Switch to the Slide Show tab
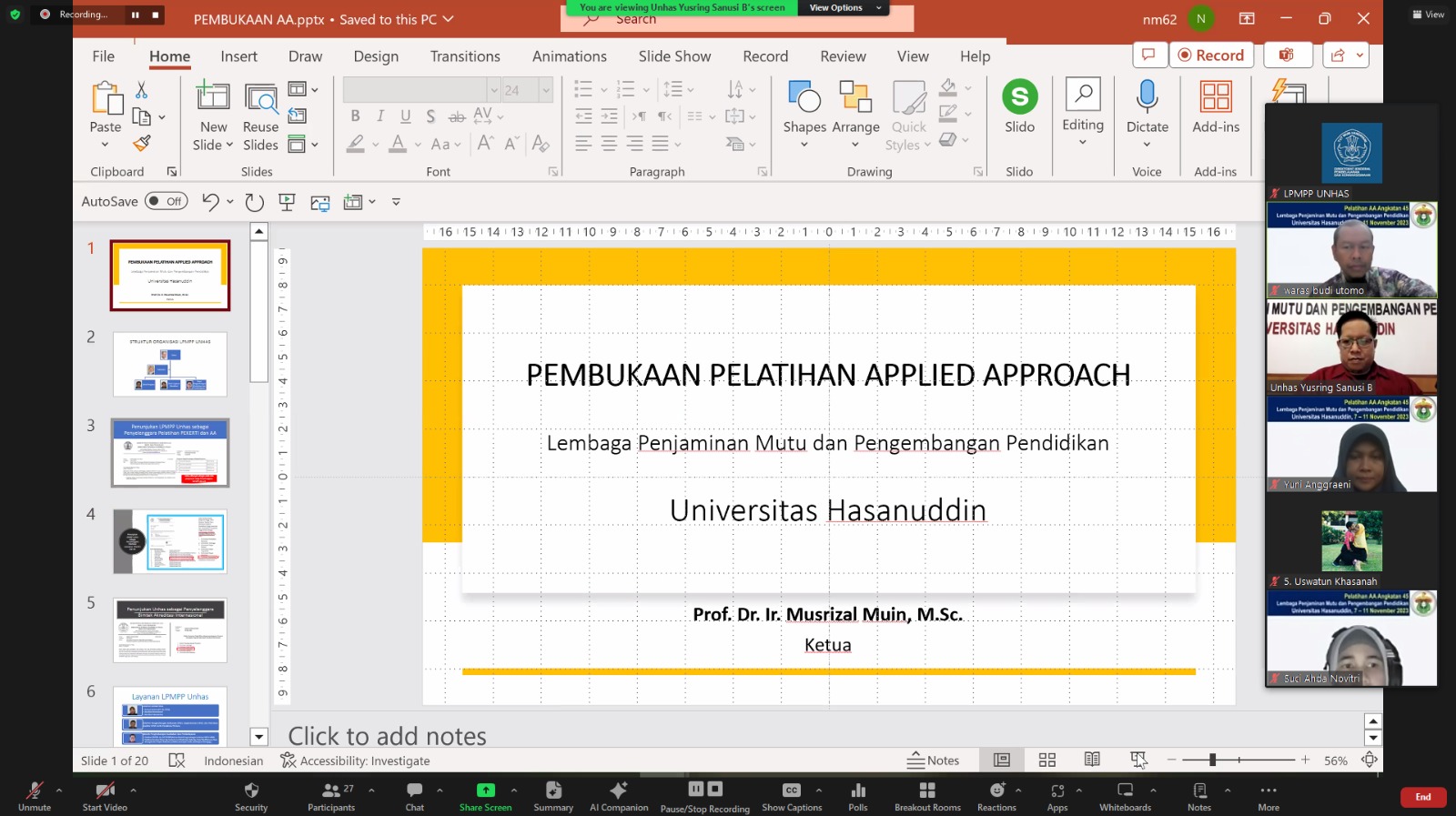The height and width of the screenshot is (816, 1456). 674,56
